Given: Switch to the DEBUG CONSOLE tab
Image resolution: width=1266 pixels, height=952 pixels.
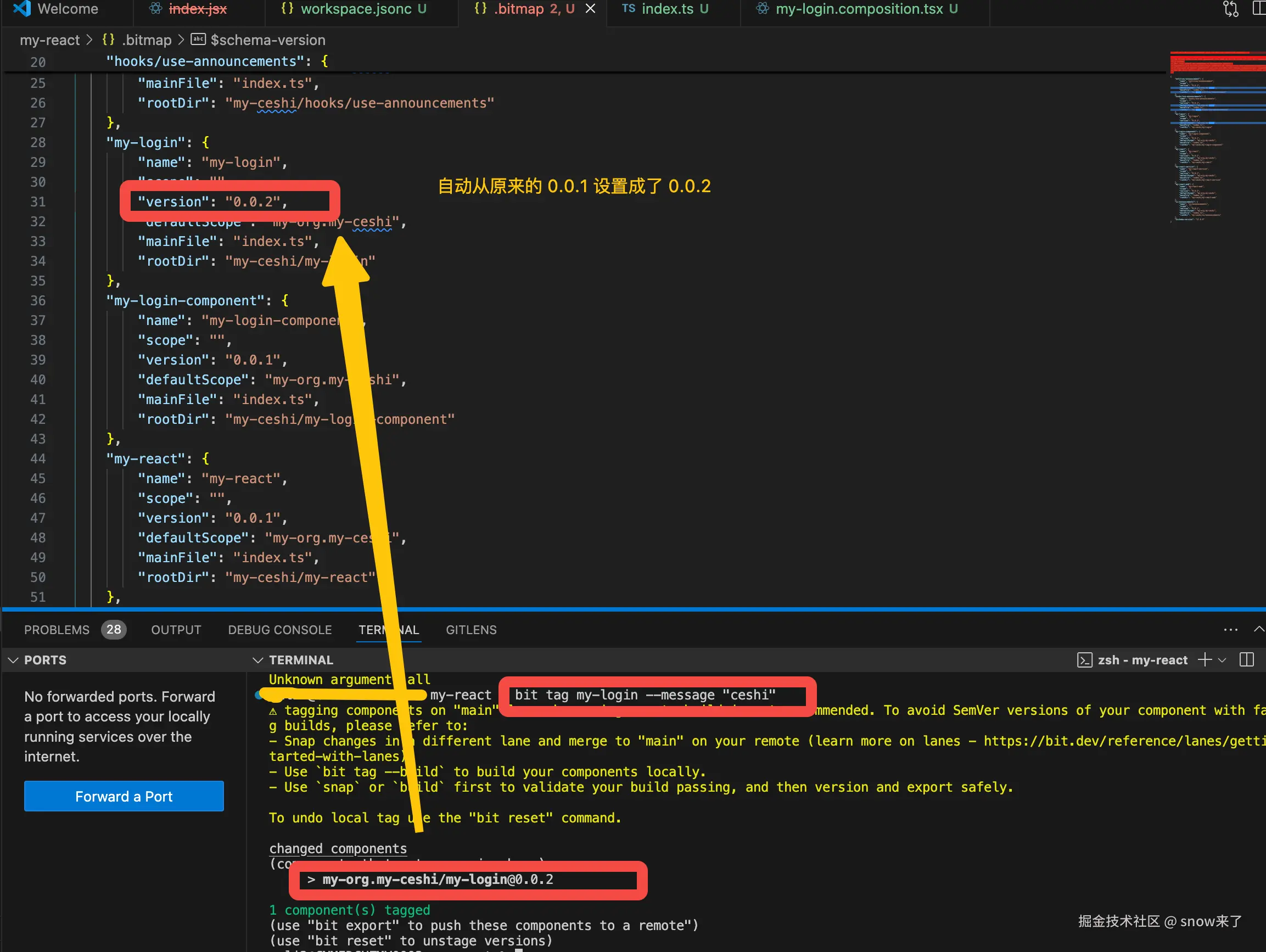Looking at the screenshot, I should tap(279, 630).
